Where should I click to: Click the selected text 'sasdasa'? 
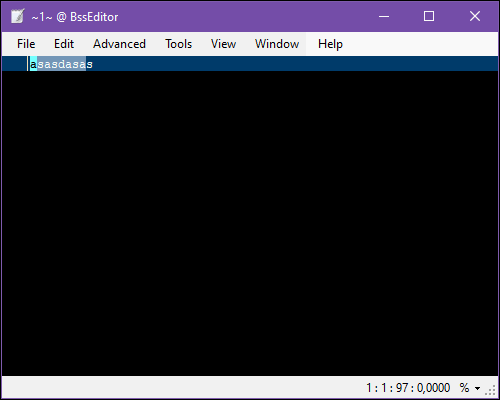pyautogui.click(x=61, y=64)
